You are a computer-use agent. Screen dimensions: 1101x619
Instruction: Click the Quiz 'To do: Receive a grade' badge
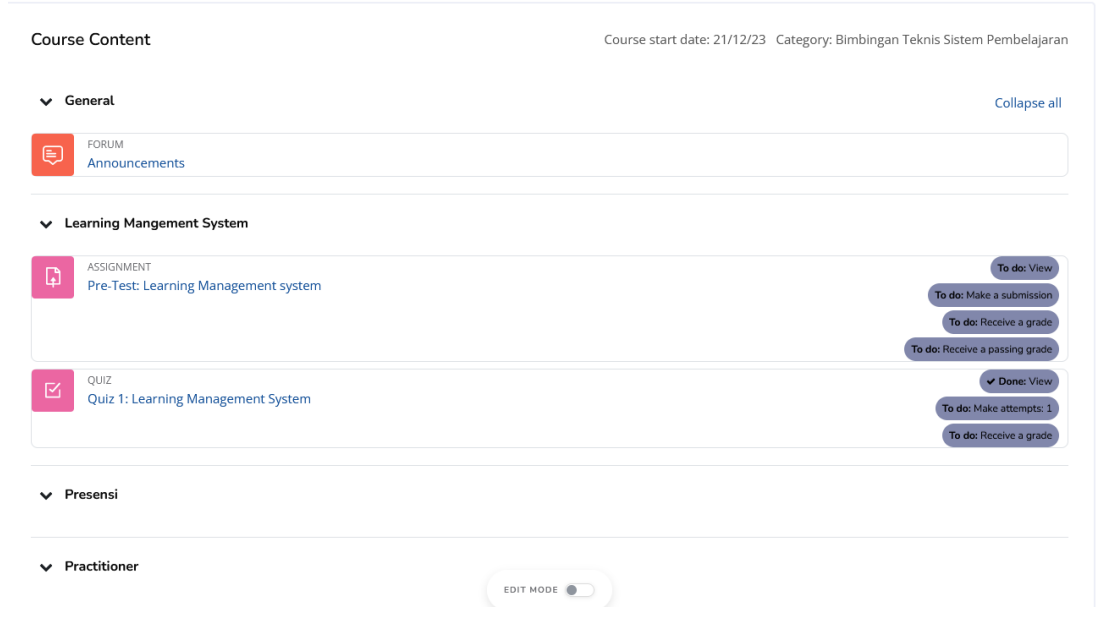(1000, 435)
